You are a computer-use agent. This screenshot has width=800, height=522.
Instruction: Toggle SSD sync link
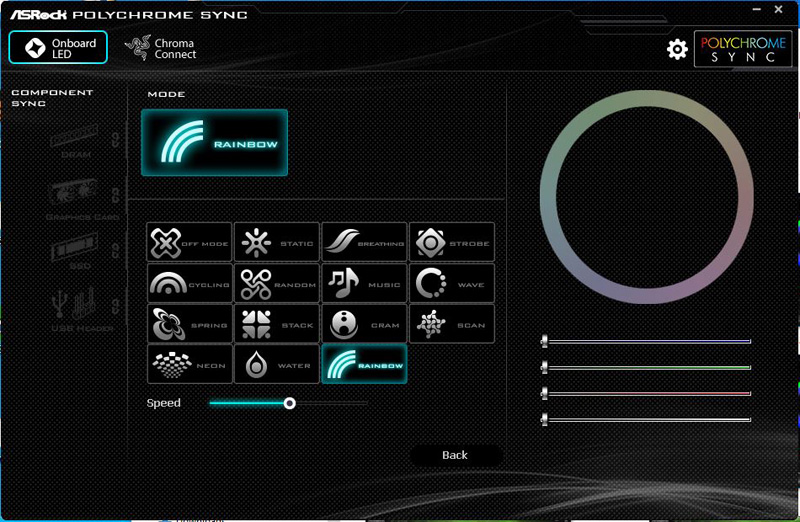click(x=116, y=251)
